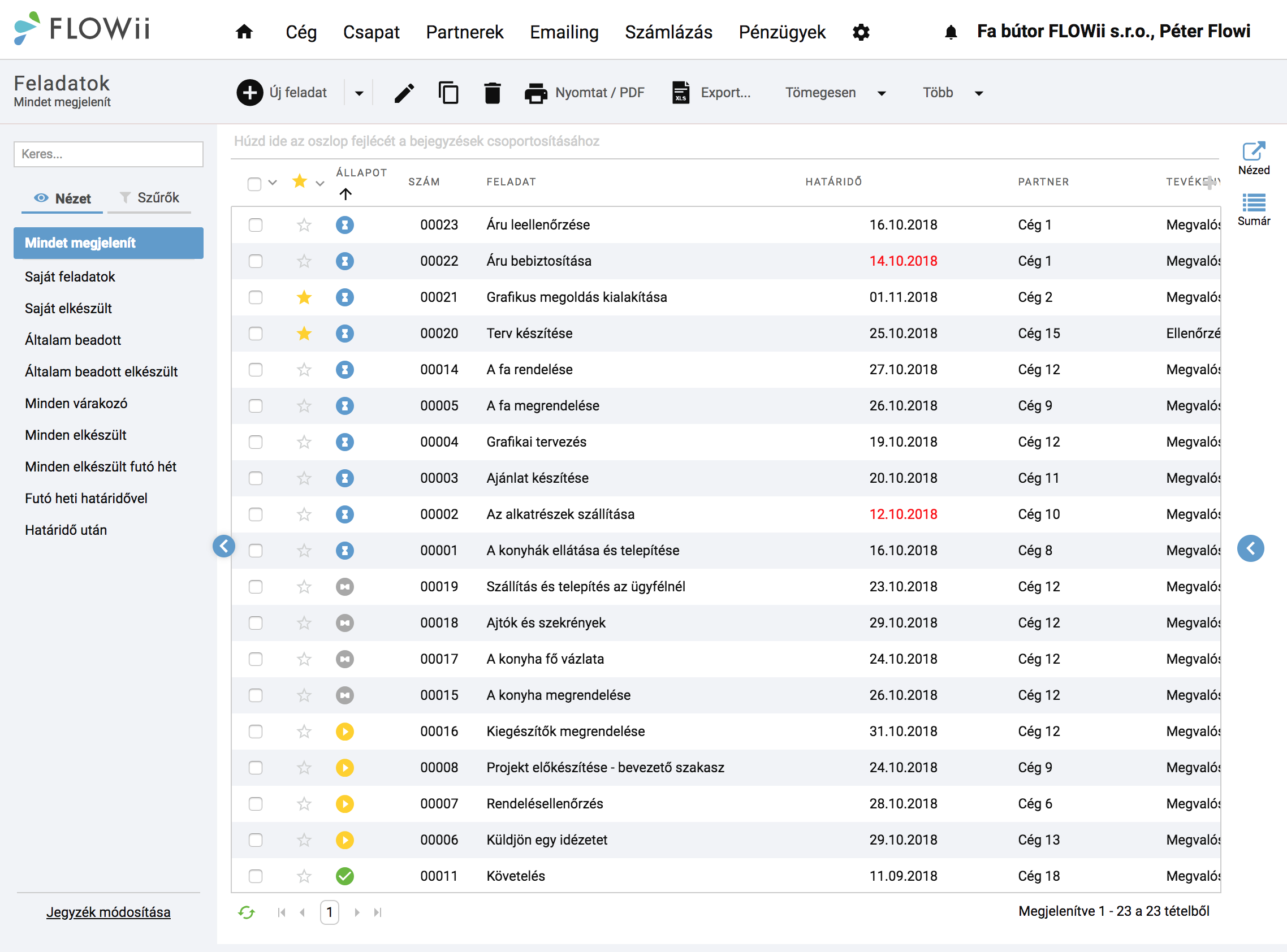Check the box for task 00011 Követelés

256,876
